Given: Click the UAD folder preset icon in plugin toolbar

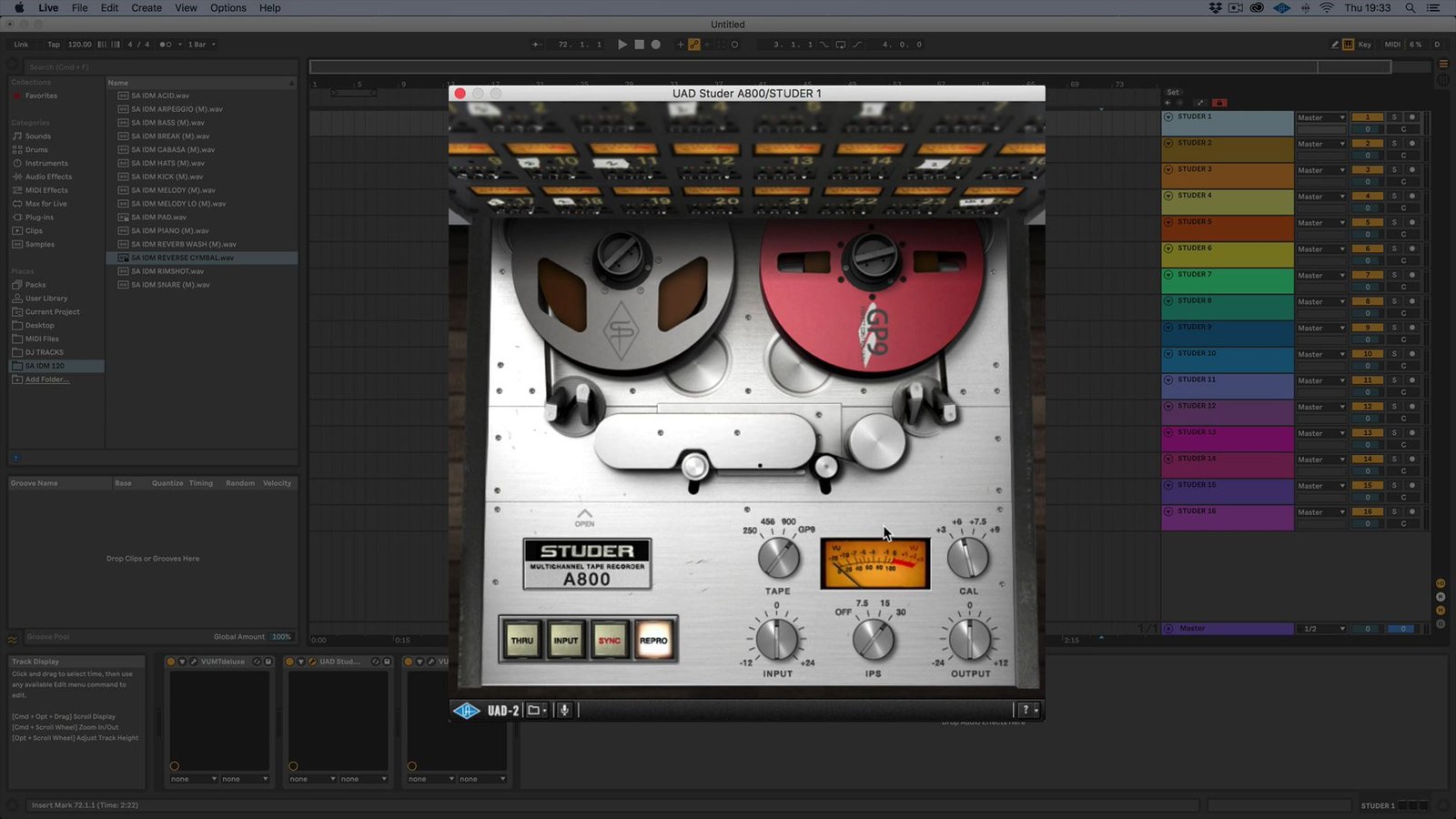Looking at the screenshot, I should click(x=536, y=710).
